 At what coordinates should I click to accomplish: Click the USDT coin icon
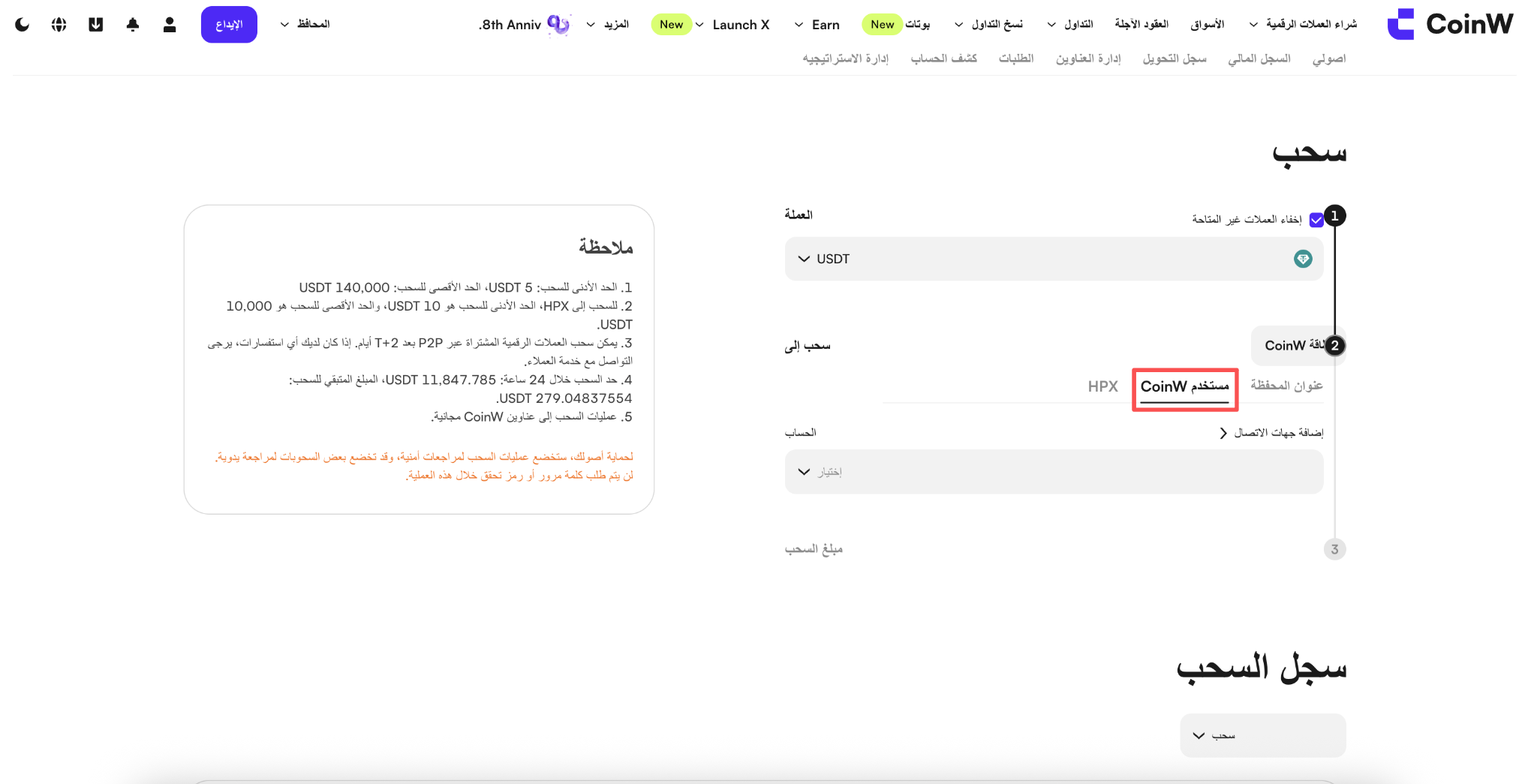click(x=1303, y=259)
